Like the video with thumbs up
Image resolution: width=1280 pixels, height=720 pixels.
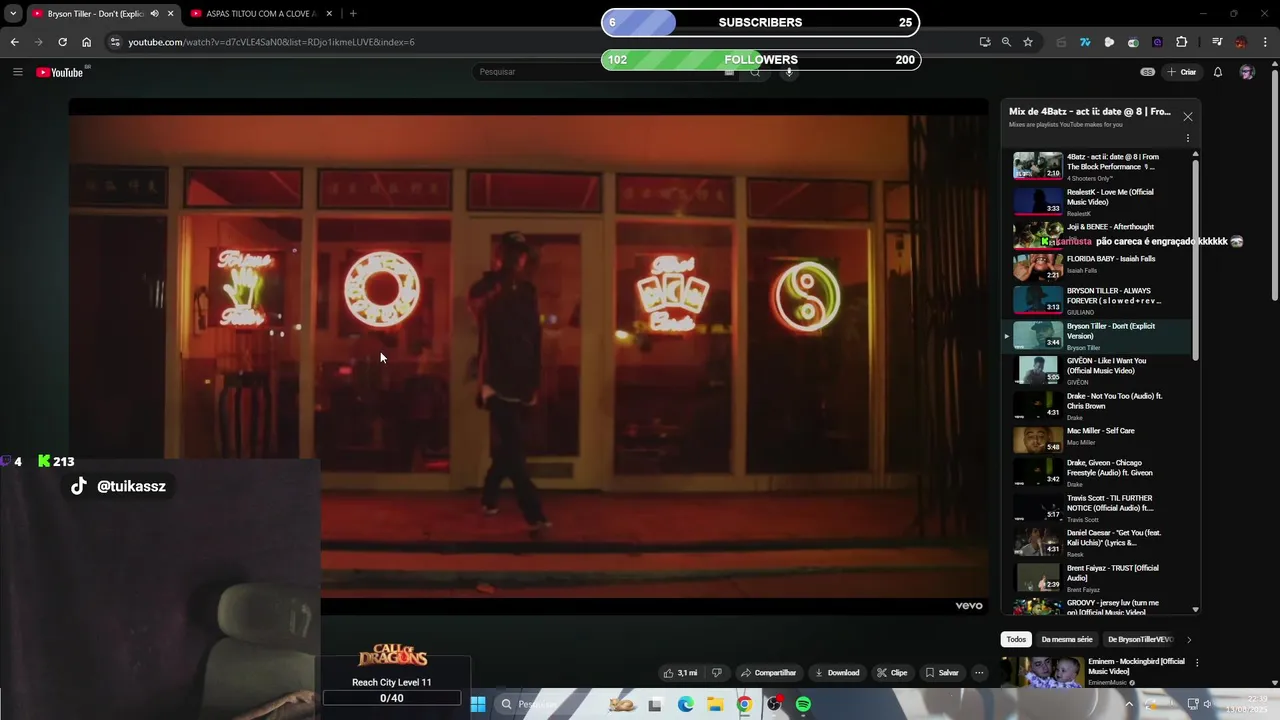[680, 673]
